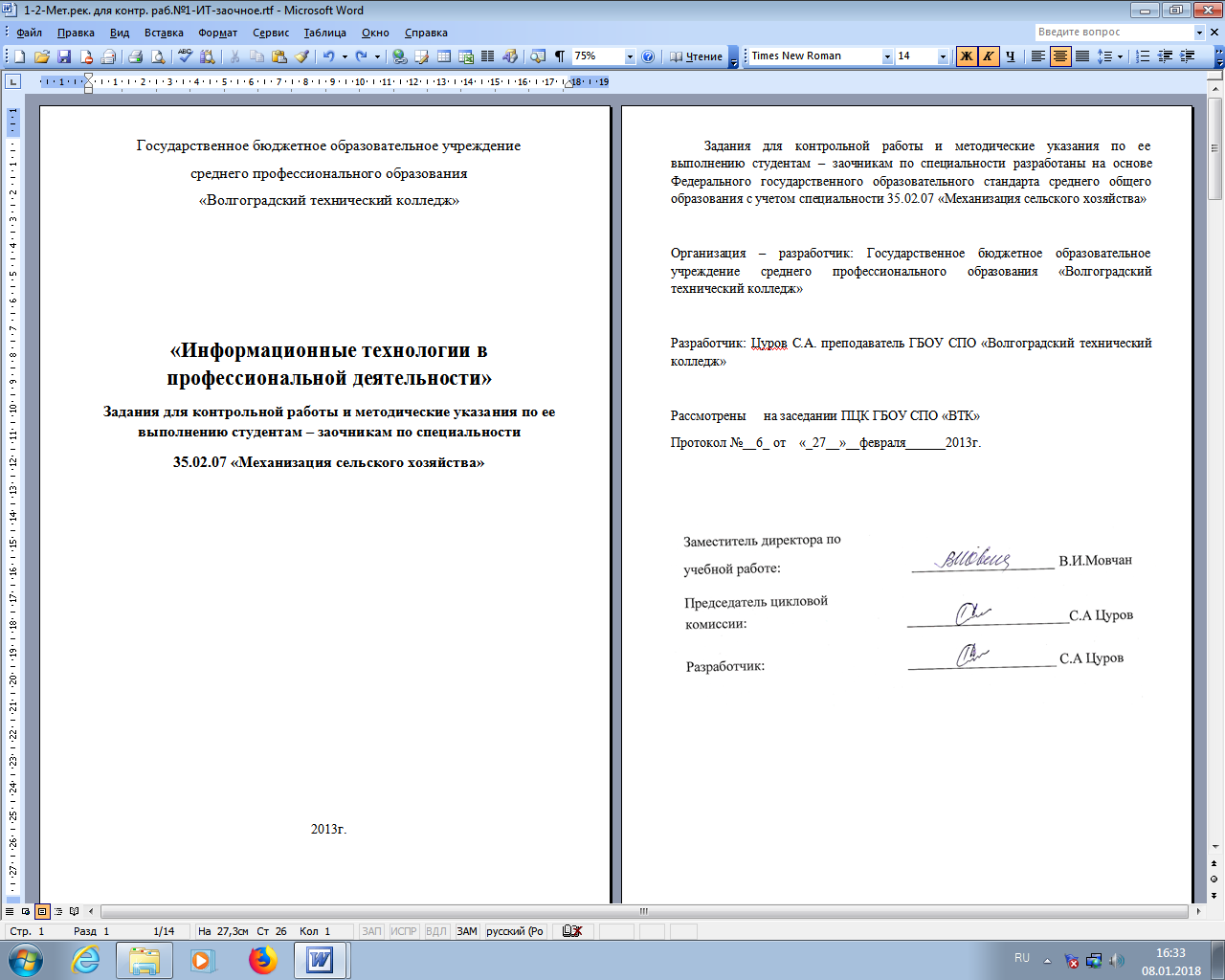Image resolution: width=1225 pixels, height=980 pixels.
Task: Increase the paragraph indent
Action: point(1188,56)
